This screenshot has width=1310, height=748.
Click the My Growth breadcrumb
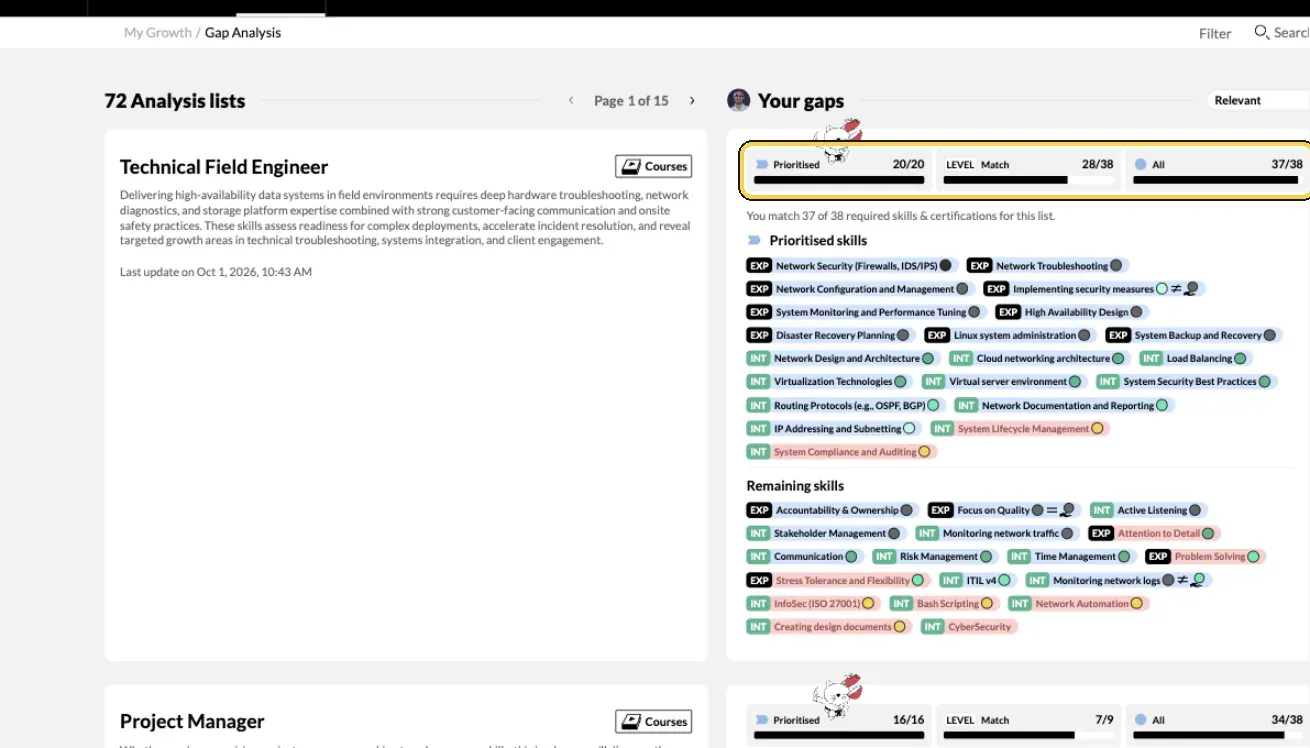[x=157, y=32]
